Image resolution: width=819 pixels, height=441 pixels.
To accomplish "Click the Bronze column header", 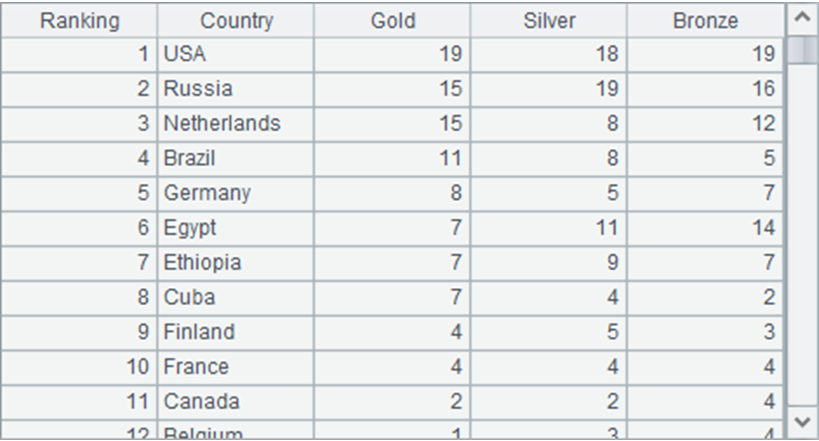I will pyautogui.click(x=706, y=21).
